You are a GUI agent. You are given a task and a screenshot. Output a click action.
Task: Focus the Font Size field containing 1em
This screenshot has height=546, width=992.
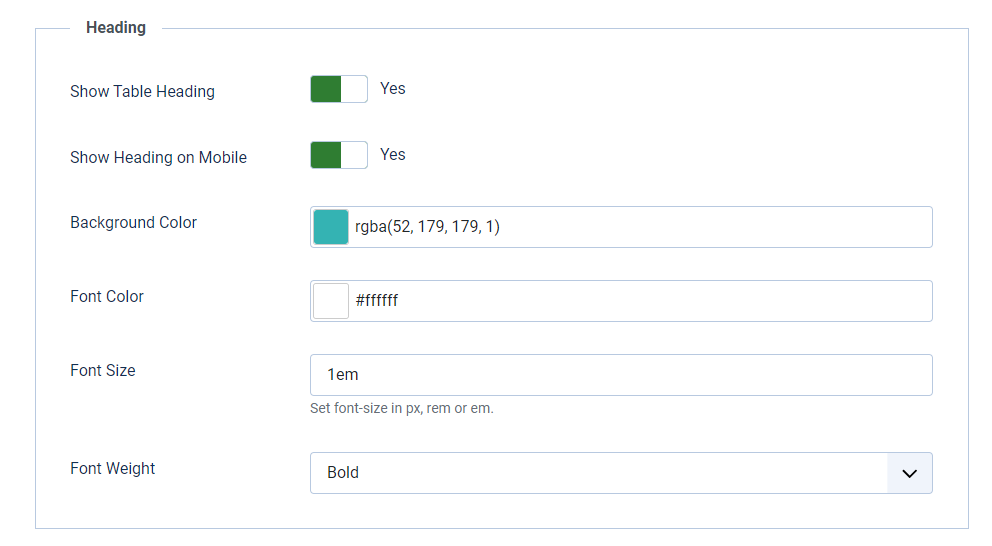click(620, 375)
